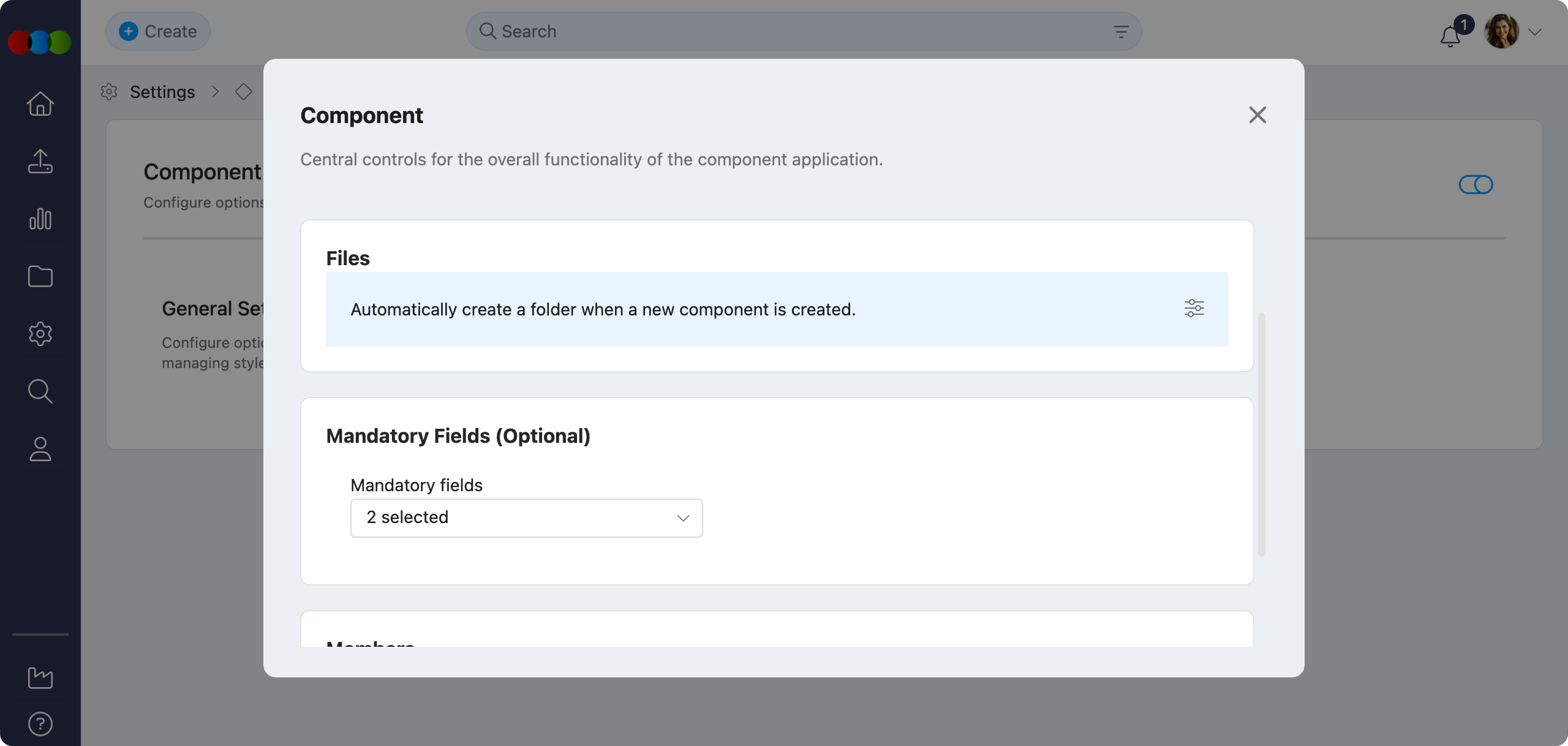Open the Home icon in sidebar
The image size is (1568, 746).
[x=40, y=104]
